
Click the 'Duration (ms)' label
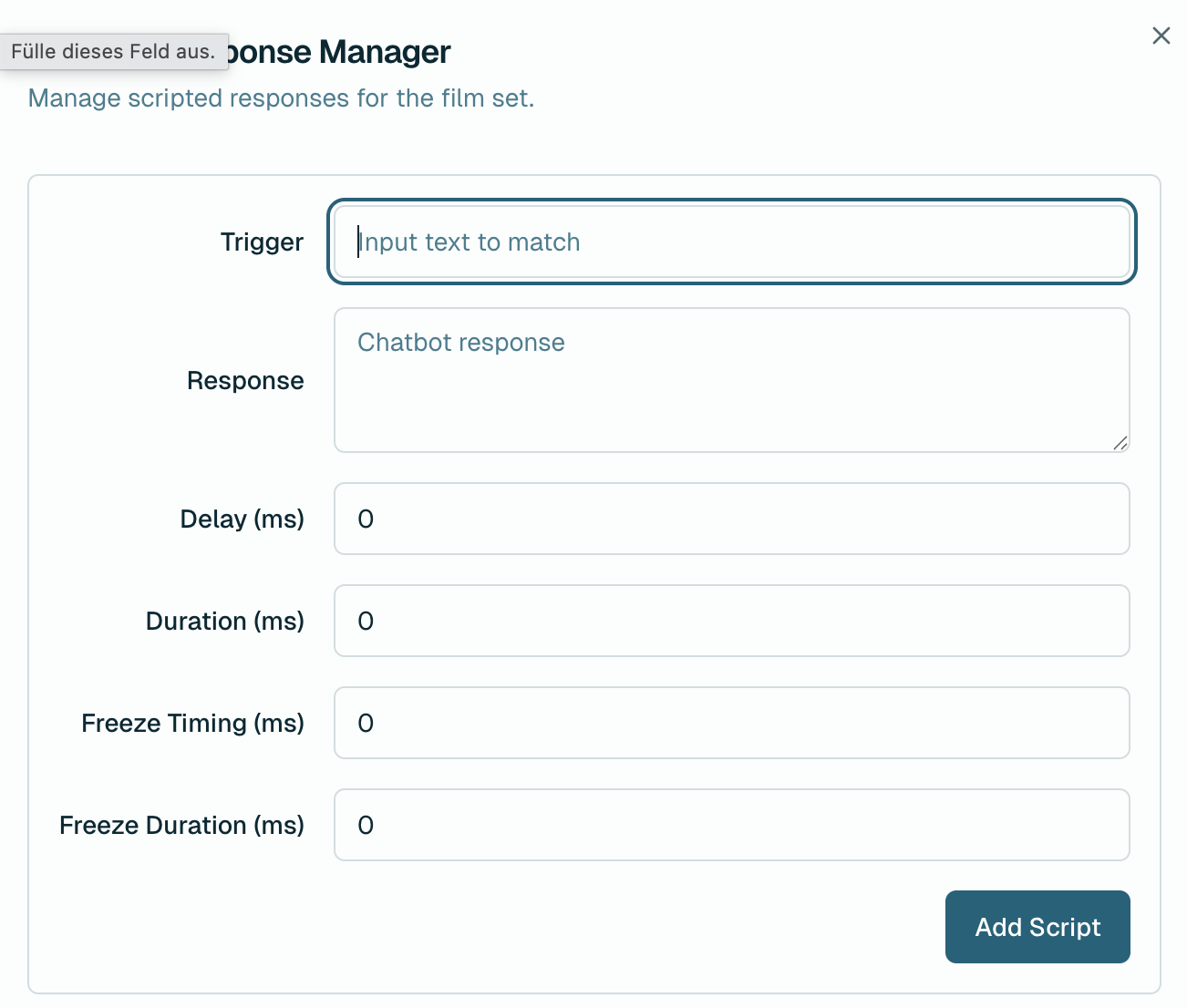(224, 621)
